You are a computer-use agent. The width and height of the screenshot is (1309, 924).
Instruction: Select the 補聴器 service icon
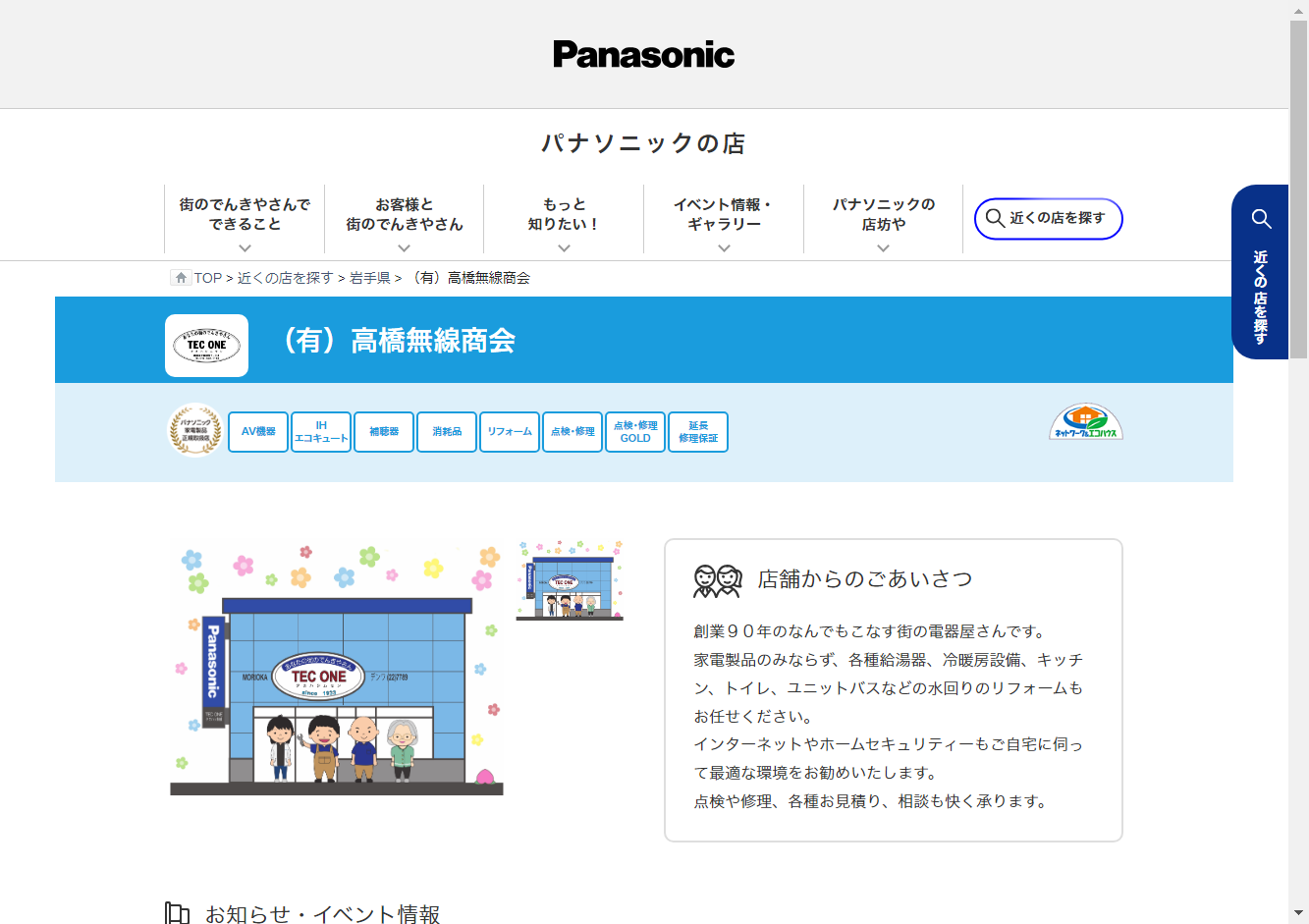[x=384, y=432]
